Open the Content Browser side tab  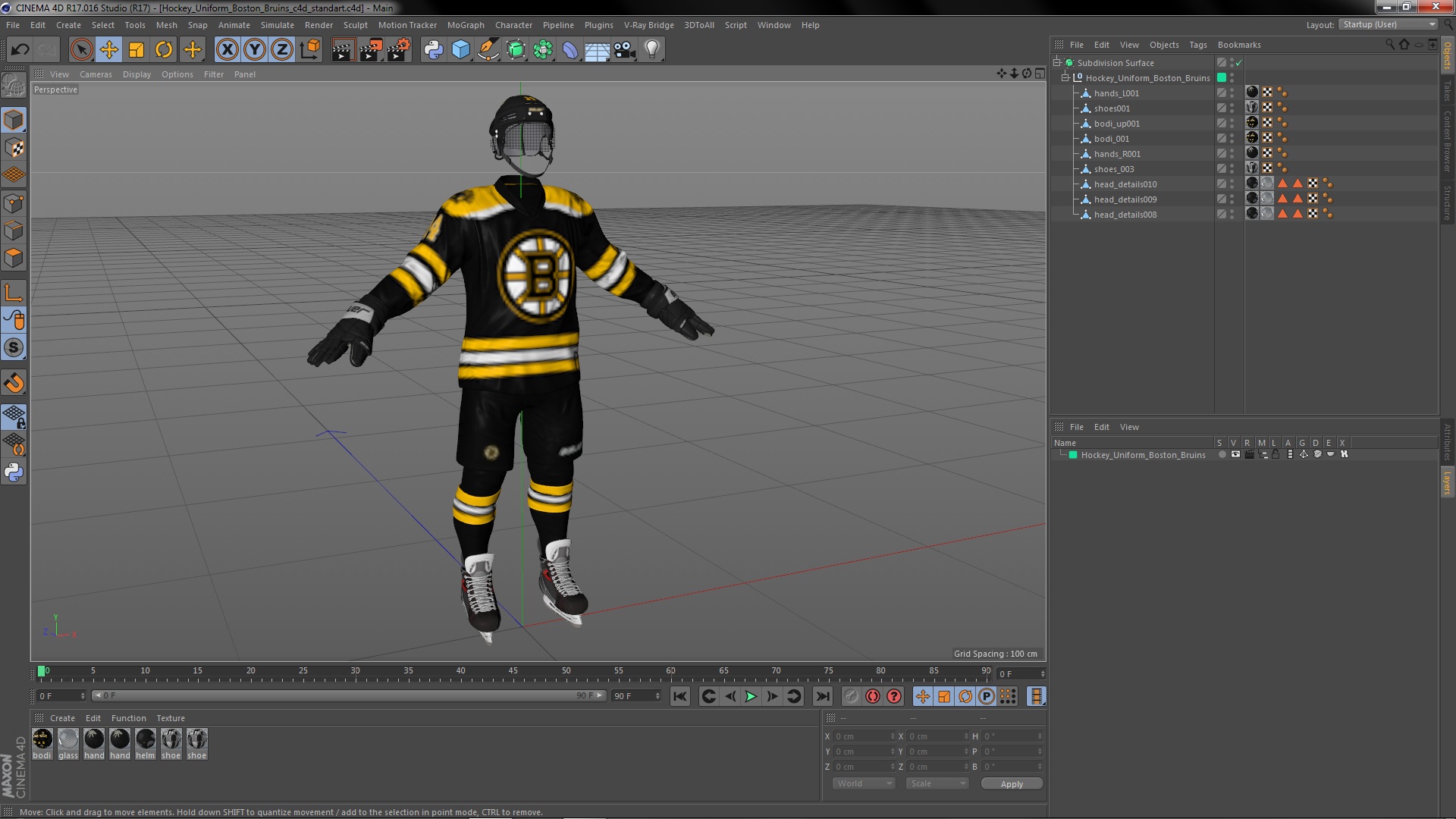(1447, 141)
